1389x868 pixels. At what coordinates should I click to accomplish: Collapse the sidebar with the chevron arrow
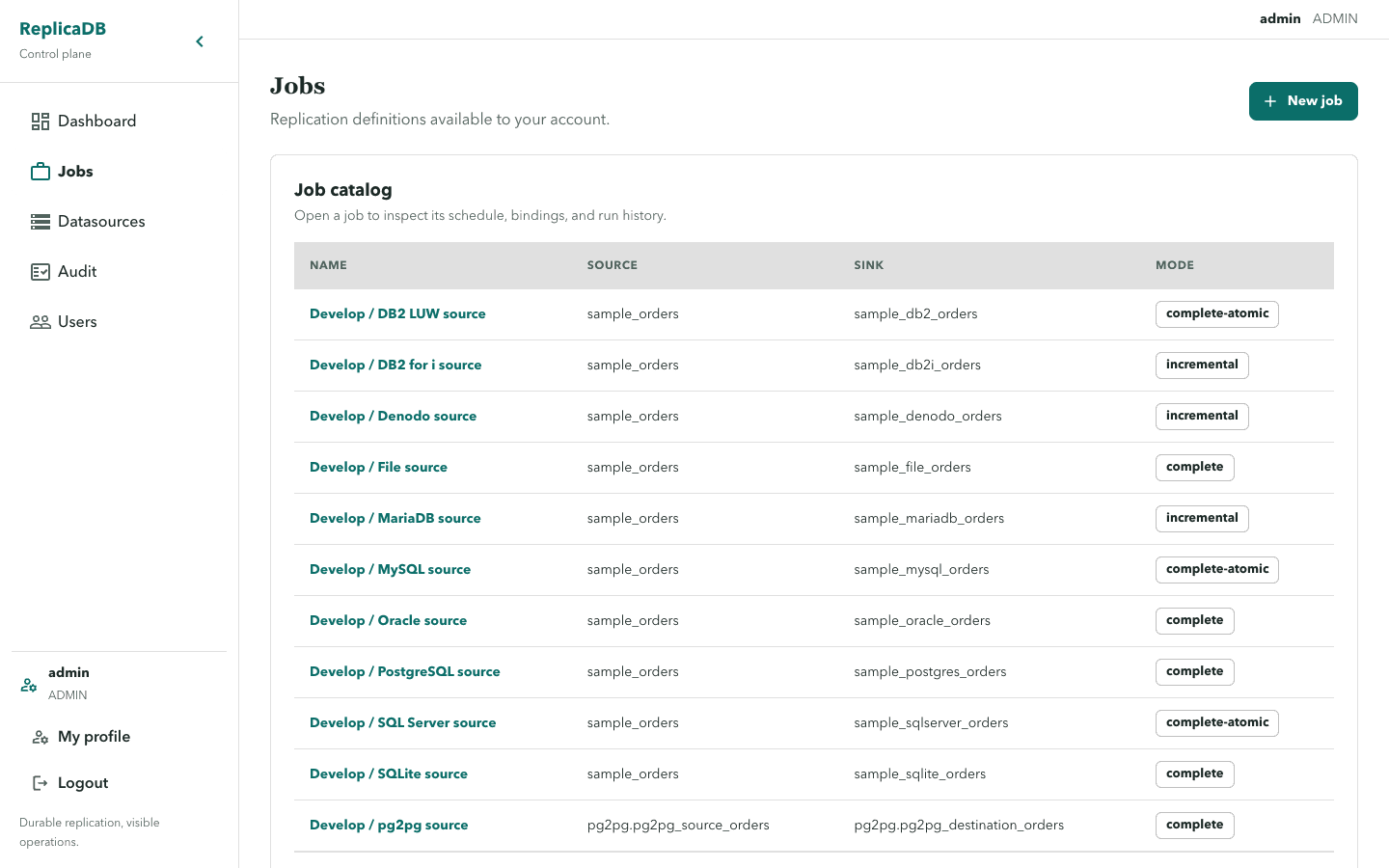tap(200, 41)
